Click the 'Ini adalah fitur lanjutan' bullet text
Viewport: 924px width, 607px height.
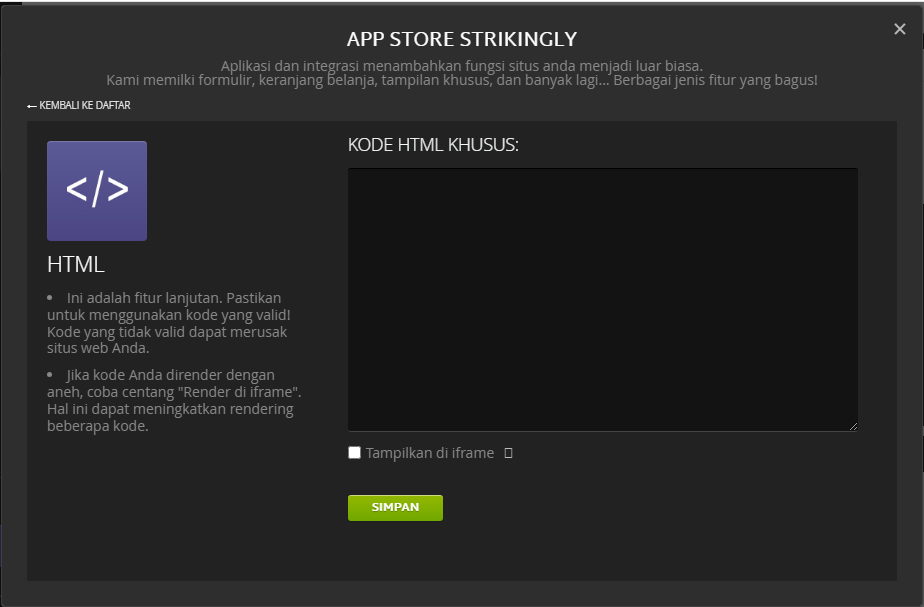tap(169, 323)
